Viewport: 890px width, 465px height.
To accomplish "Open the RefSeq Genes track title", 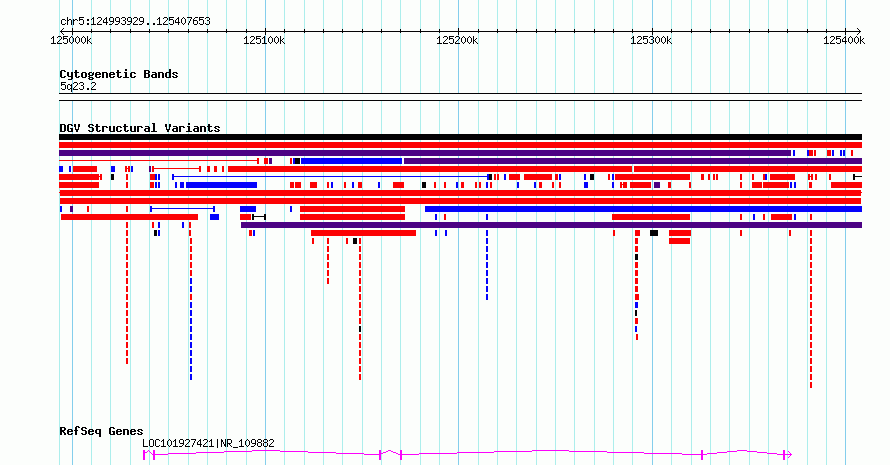I will tap(101, 432).
